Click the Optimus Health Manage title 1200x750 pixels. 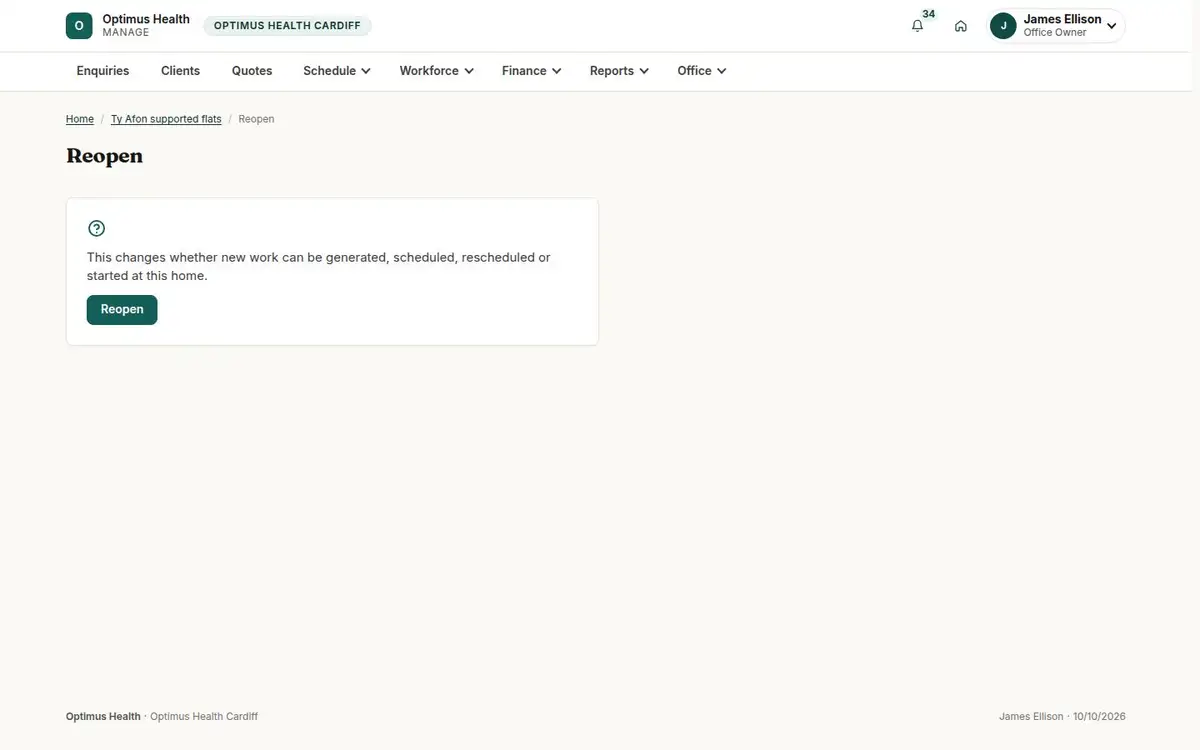146,26
